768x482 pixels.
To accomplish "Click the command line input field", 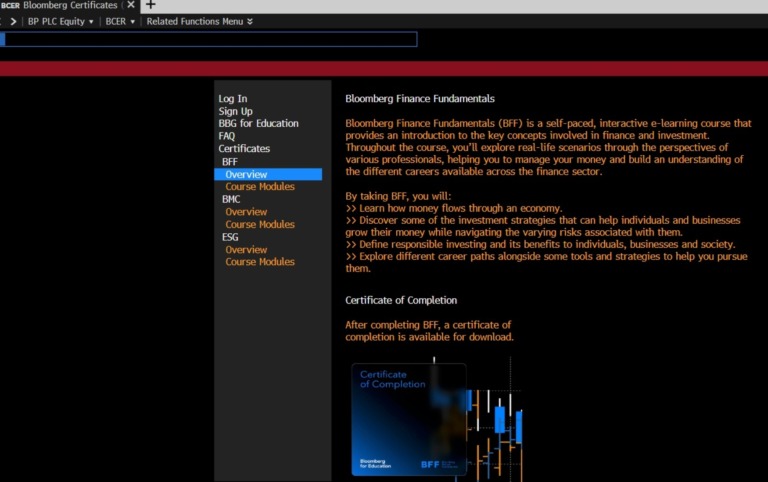I will tap(210, 39).
